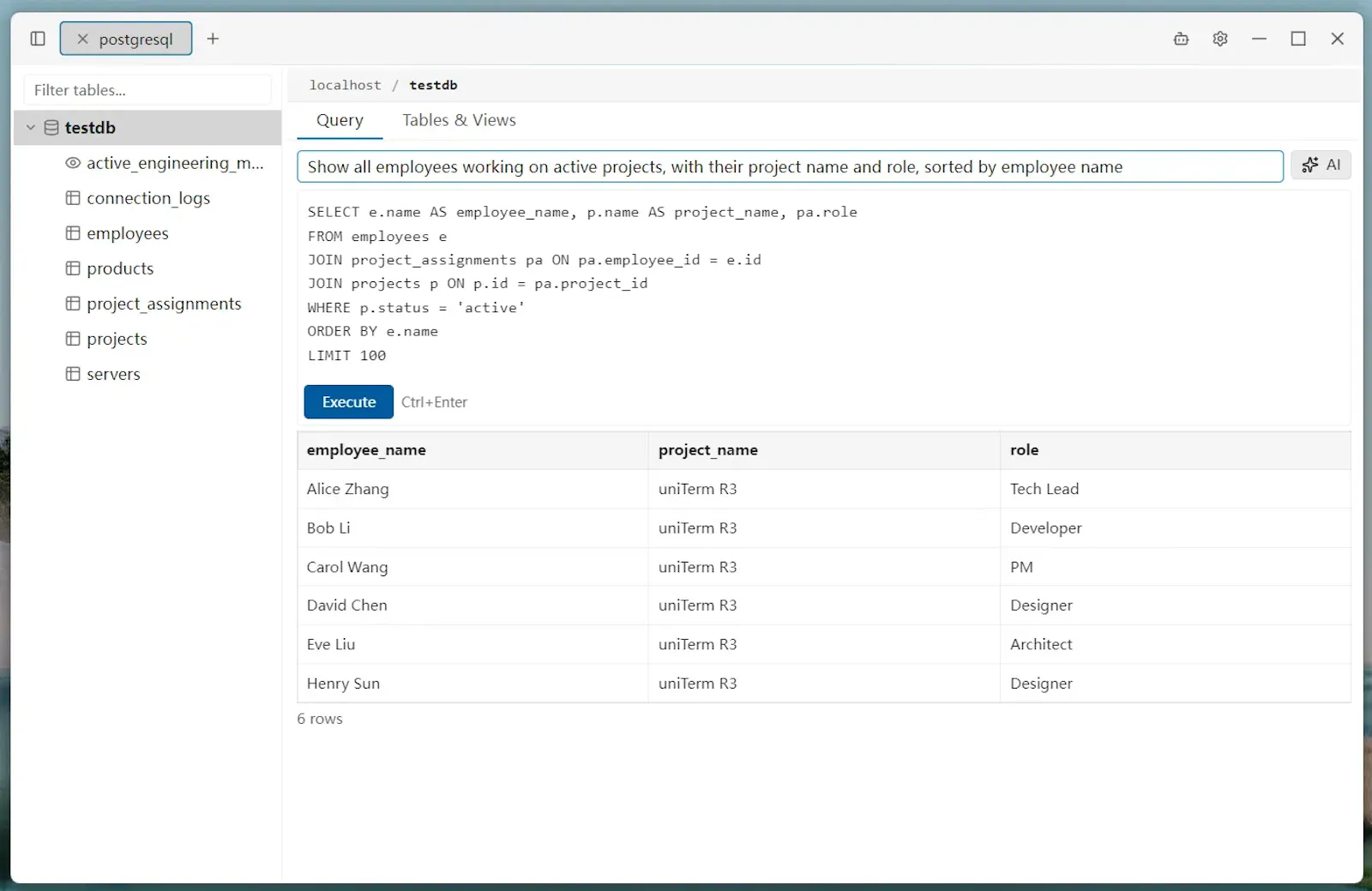Click the servers table icon
This screenshot has height=891, width=1372.
tap(73, 374)
